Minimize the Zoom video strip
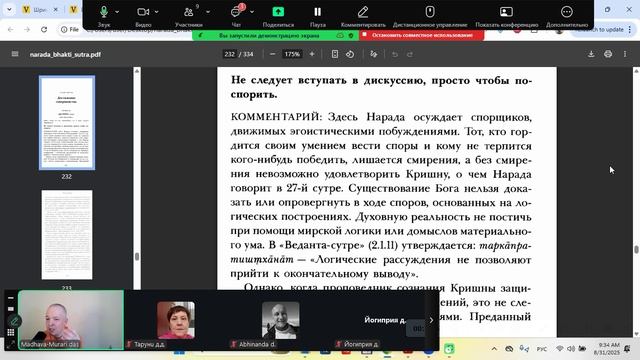 [x=11, y=298]
